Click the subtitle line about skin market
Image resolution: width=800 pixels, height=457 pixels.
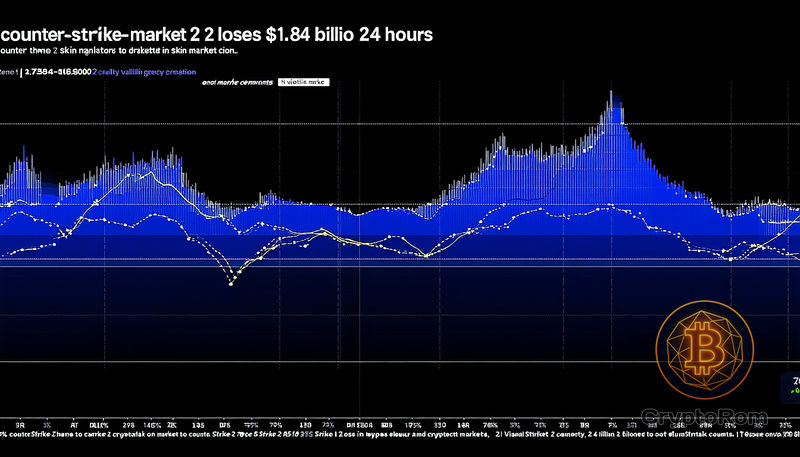pos(119,50)
